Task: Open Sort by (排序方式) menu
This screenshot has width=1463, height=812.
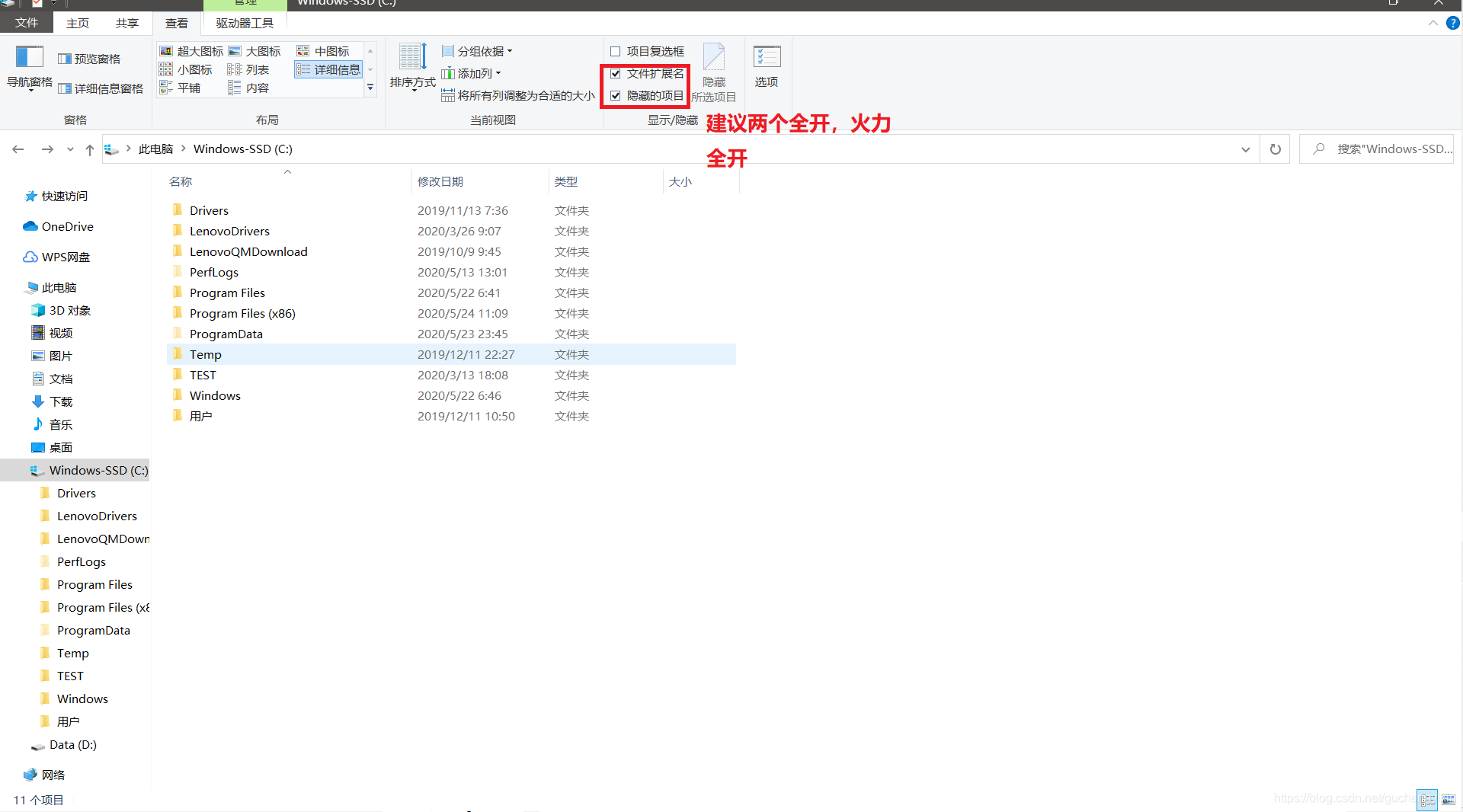Action: pyautogui.click(x=413, y=67)
